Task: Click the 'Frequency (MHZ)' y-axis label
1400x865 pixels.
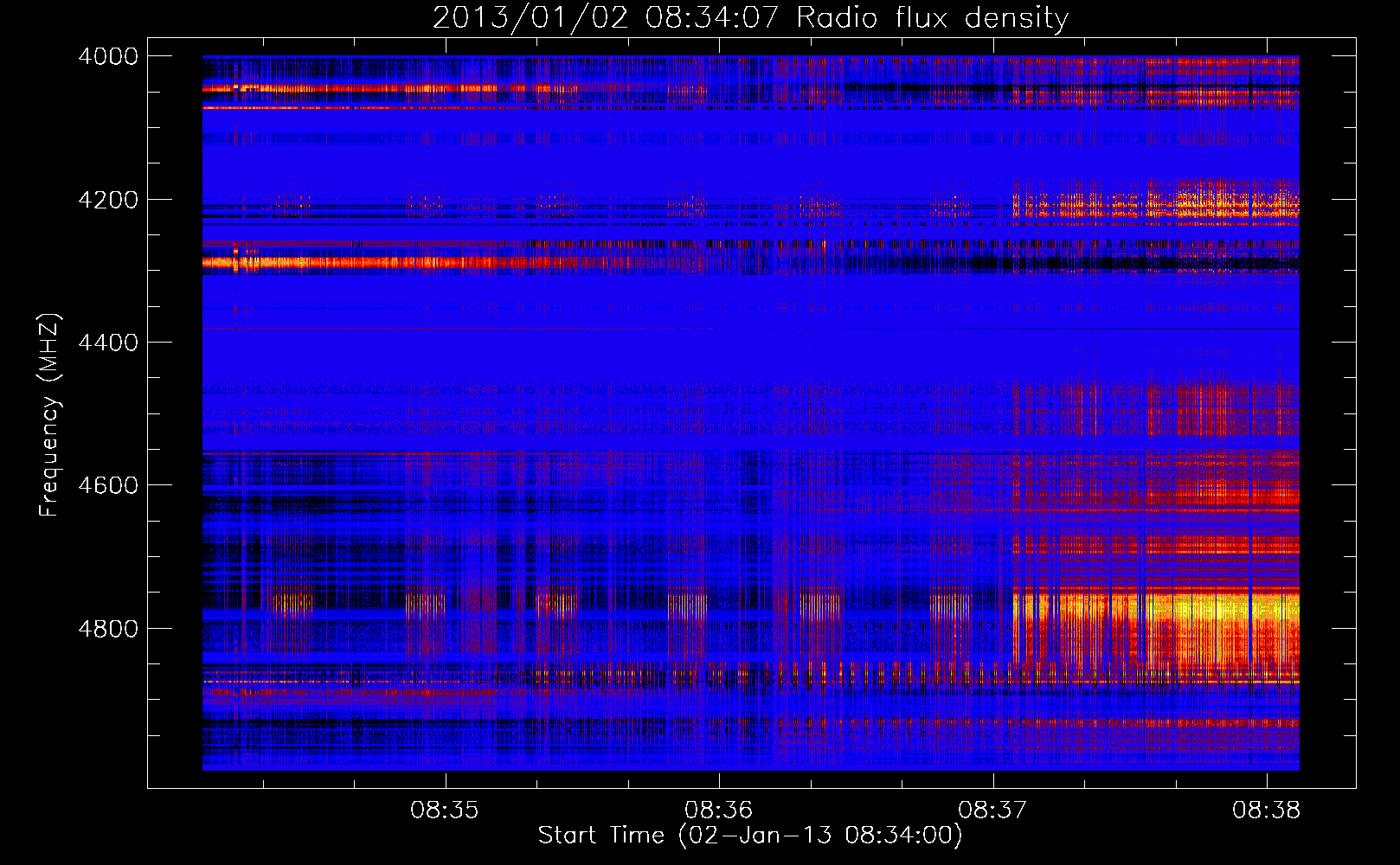Action: (49, 415)
